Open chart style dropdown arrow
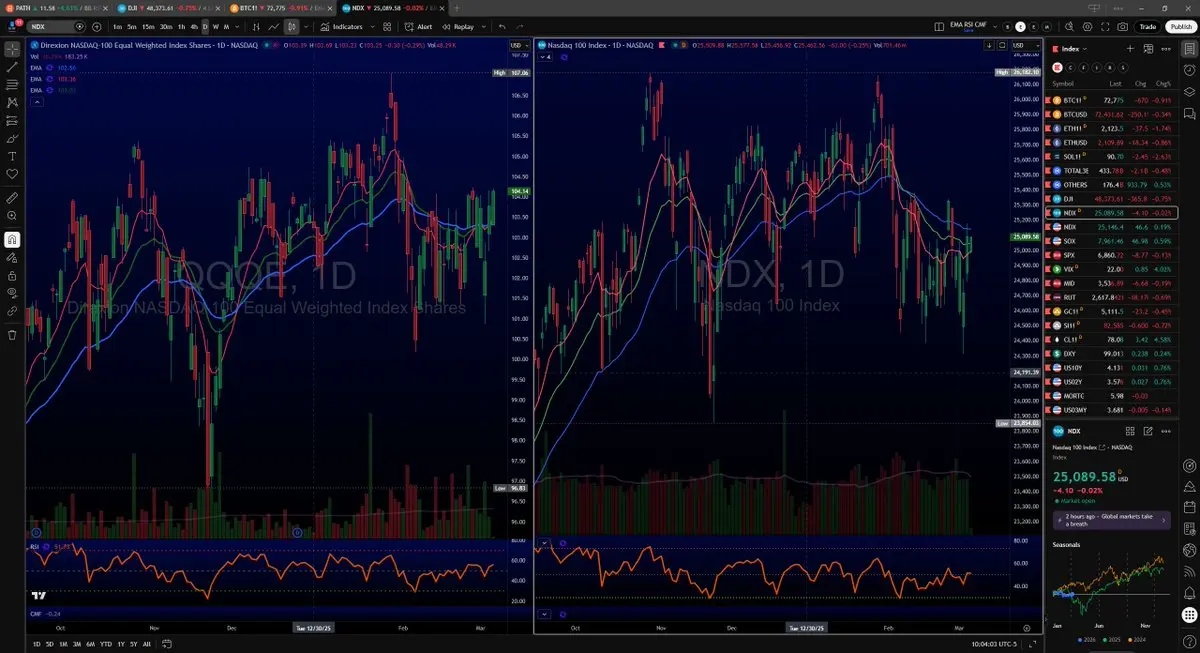Screen dimensions: 1200x653 tap(306, 27)
